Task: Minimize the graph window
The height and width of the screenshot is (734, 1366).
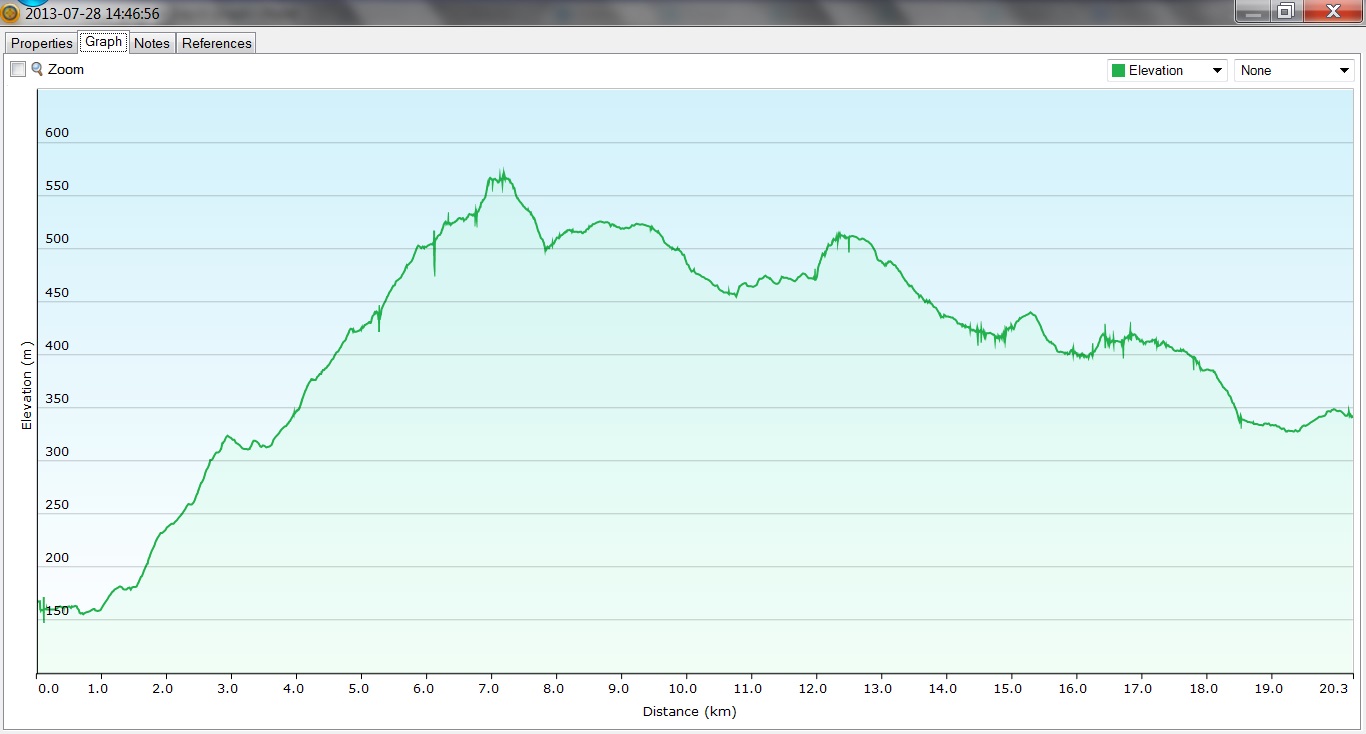Action: pos(1251,11)
